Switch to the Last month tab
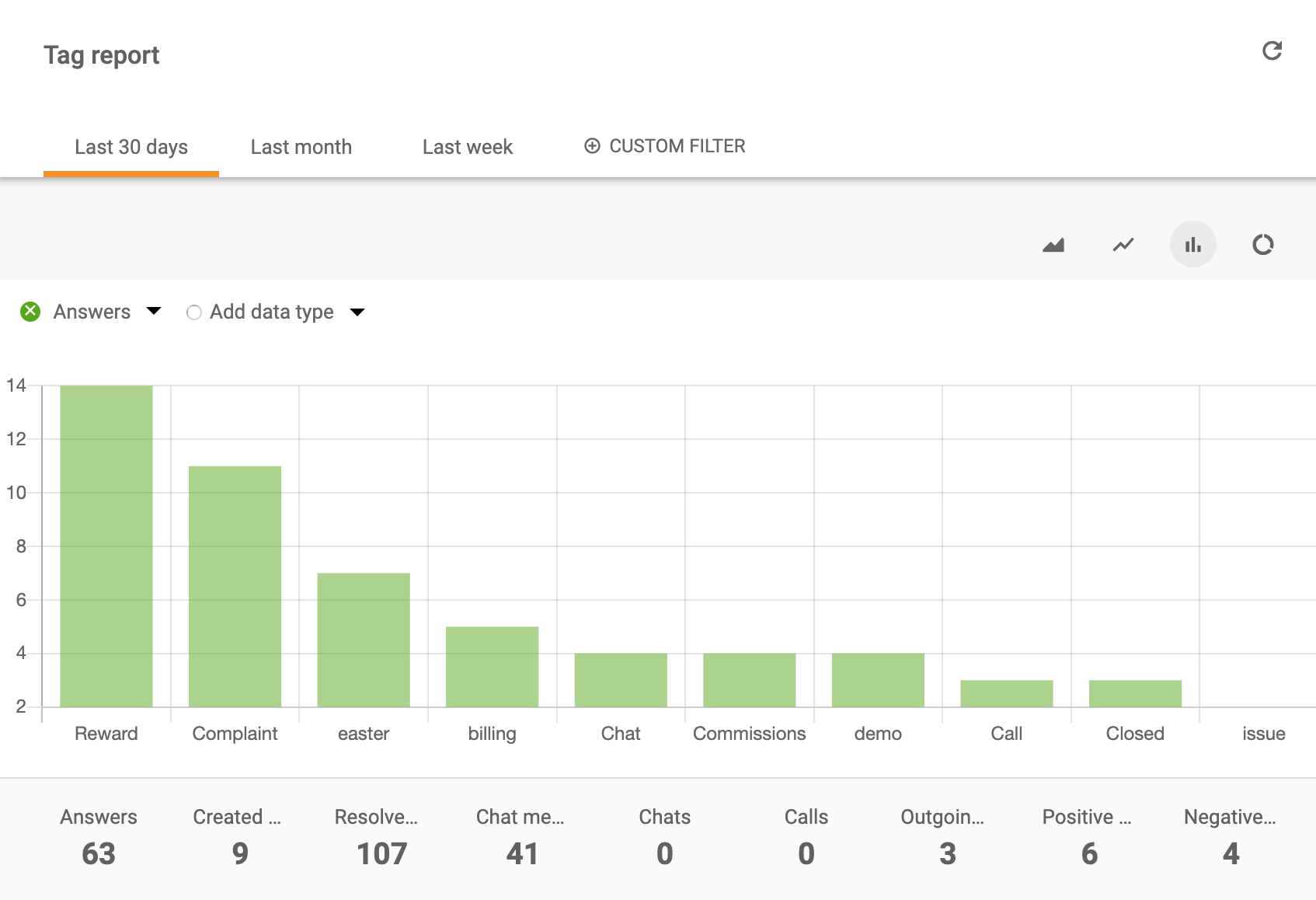Screen dimensions: 1316x900 click(301, 146)
